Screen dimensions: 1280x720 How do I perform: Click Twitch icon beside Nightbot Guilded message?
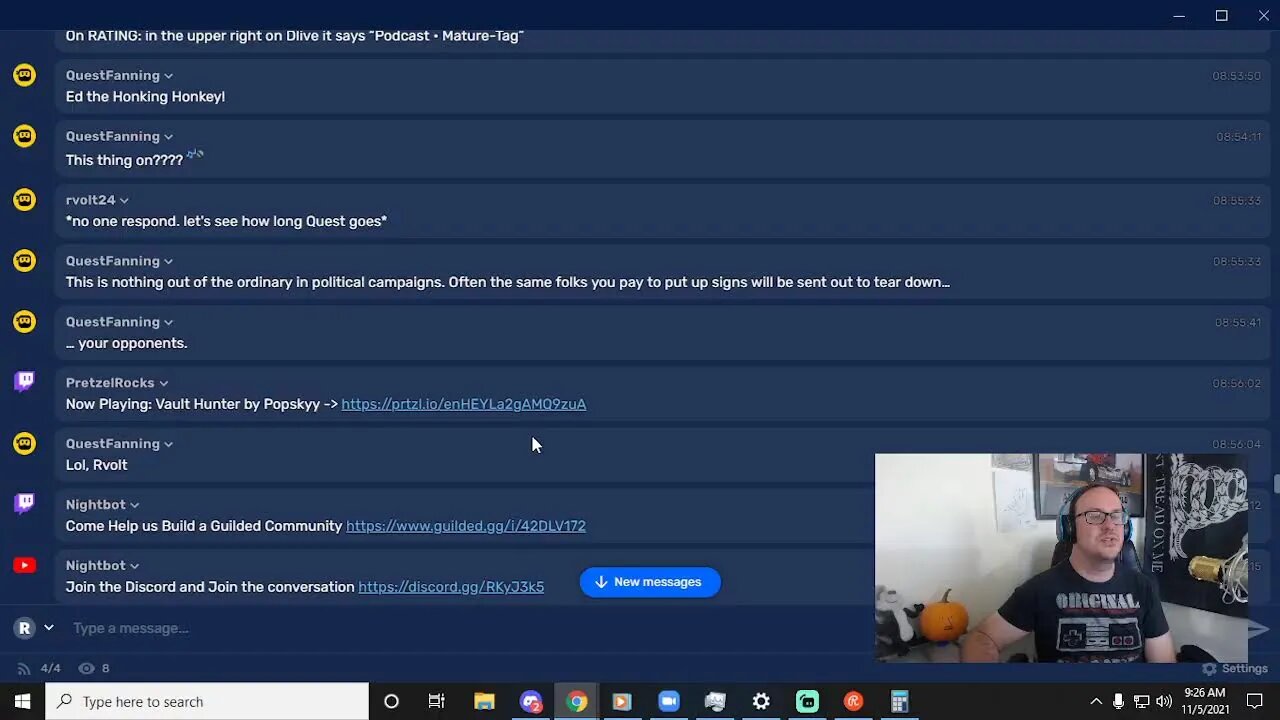[24, 503]
